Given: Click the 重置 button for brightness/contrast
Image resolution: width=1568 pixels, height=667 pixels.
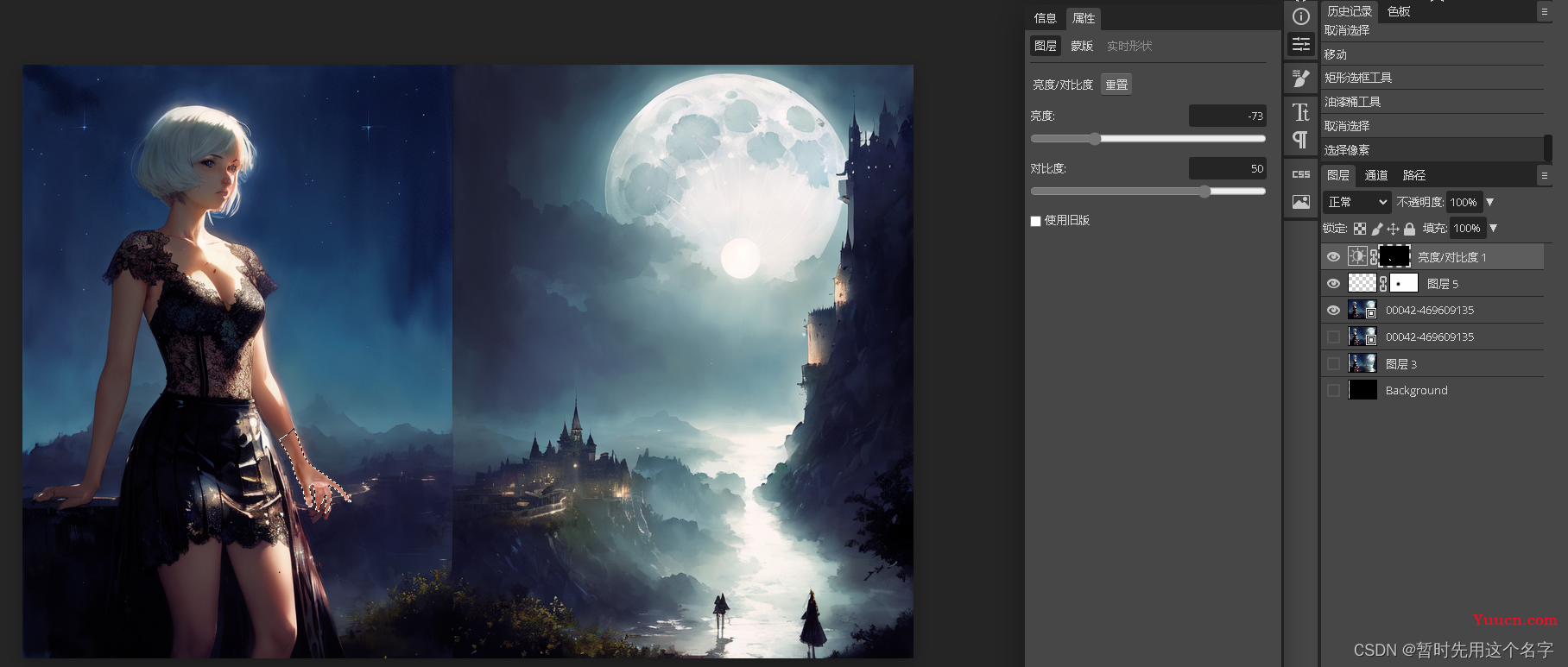Looking at the screenshot, I should pos(1116,85).
